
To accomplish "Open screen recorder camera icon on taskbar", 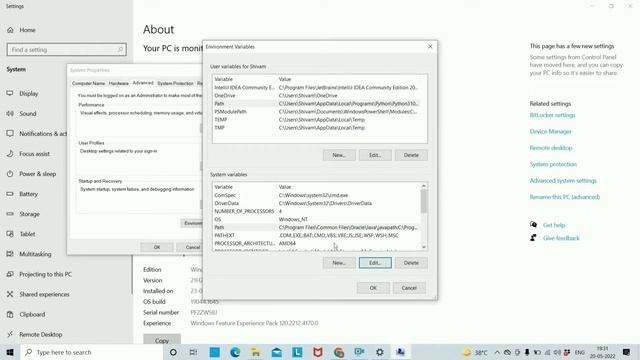I will pos(359,352).
